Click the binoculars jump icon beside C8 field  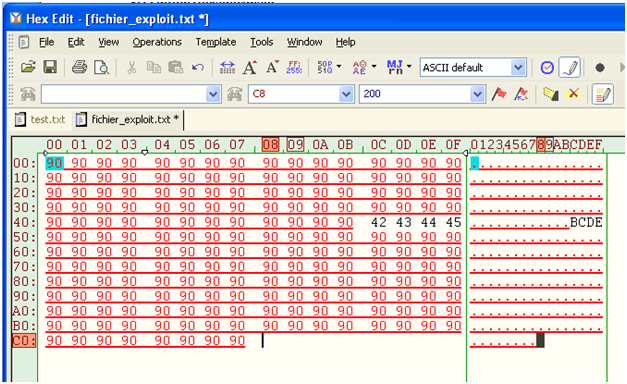point(235,94)
